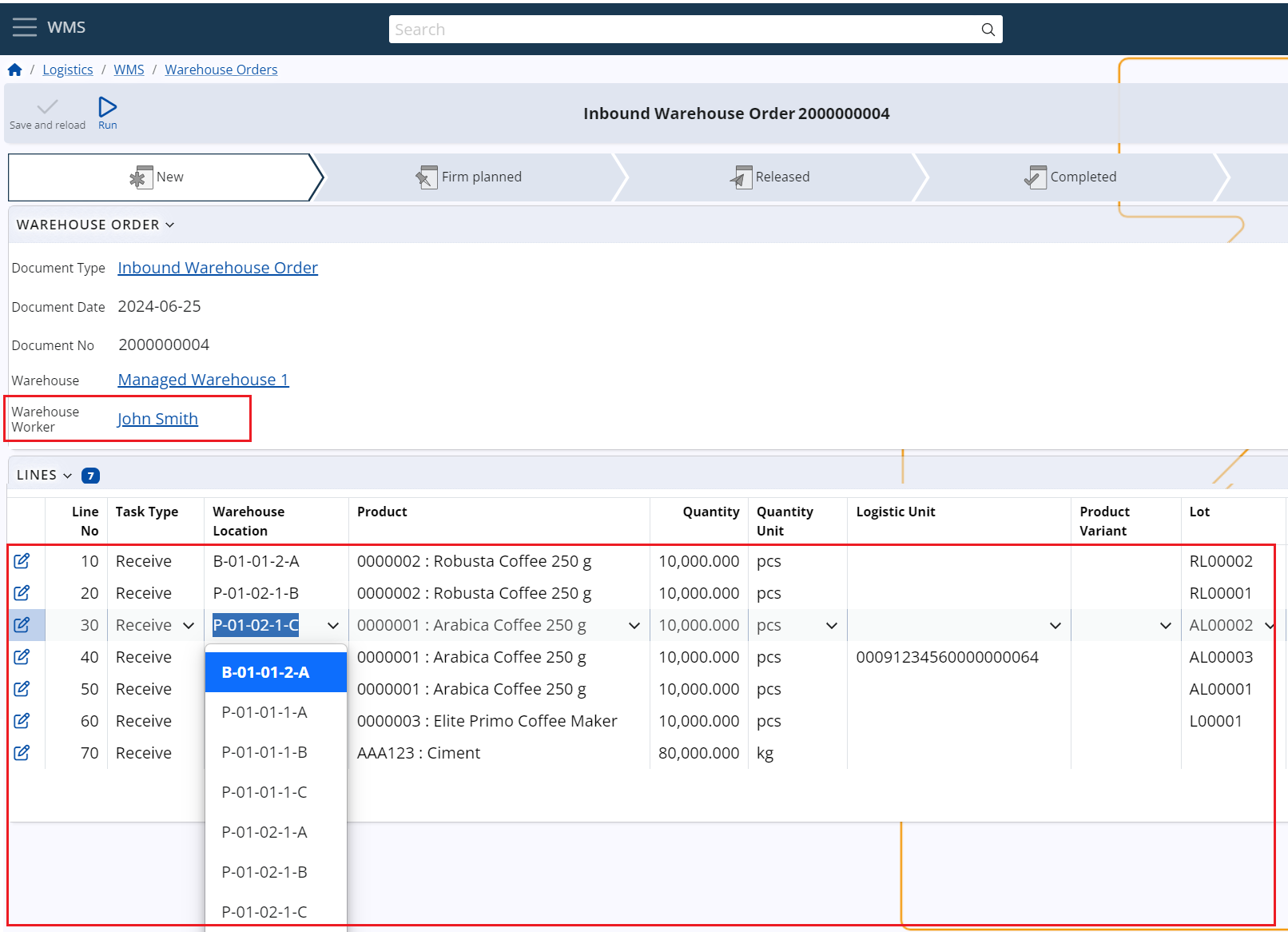
Task: Choose location B-01-01-2-A from list
Action: click(276, 672)
